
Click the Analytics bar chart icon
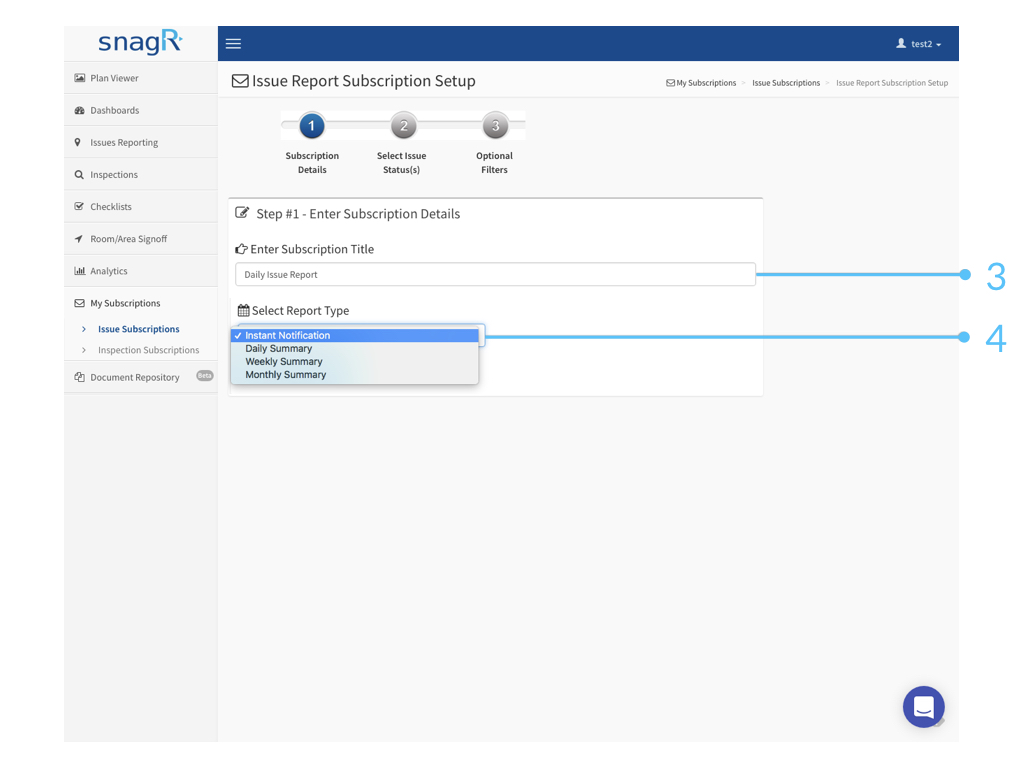80,270
